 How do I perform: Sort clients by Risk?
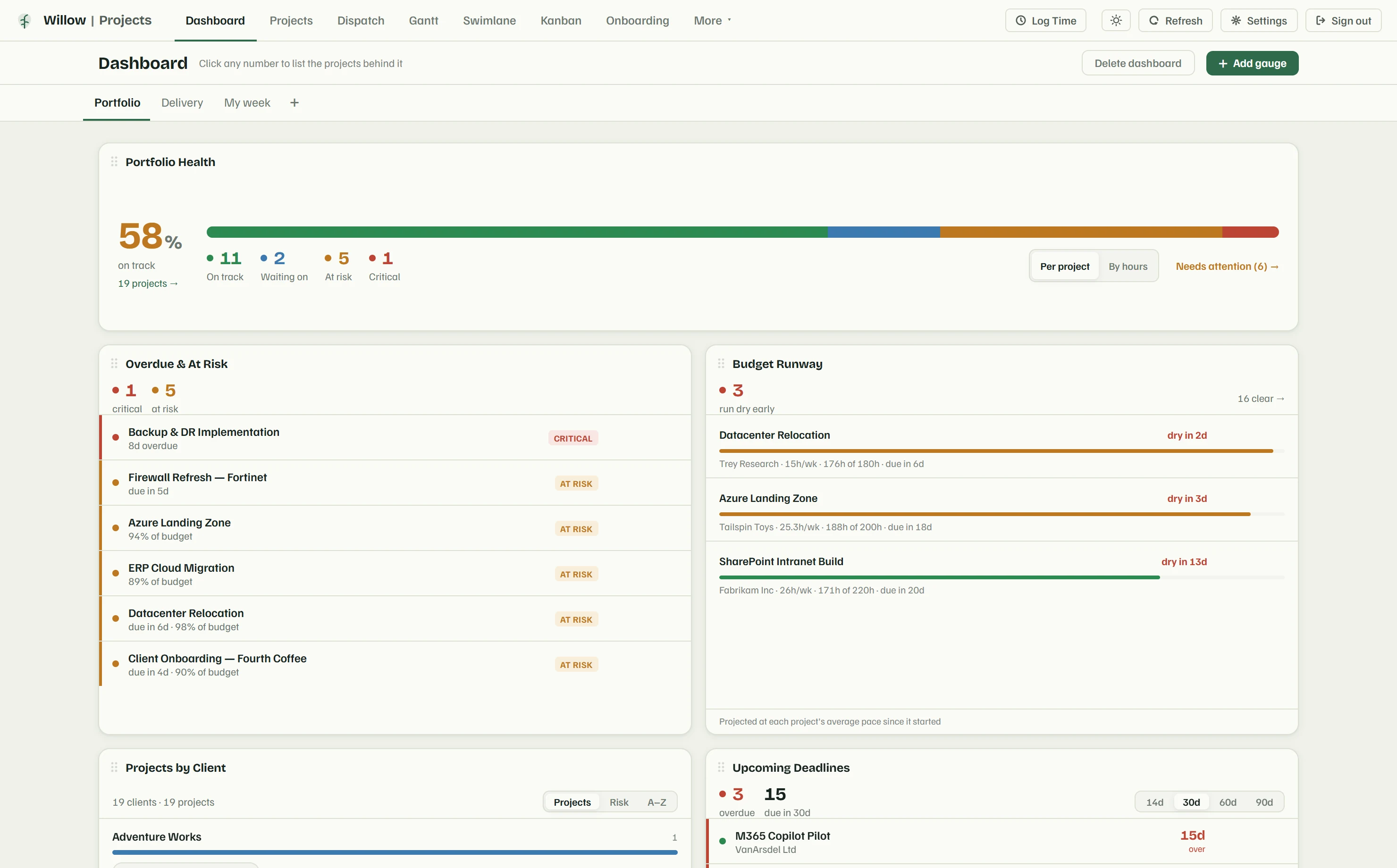point(618,802)
